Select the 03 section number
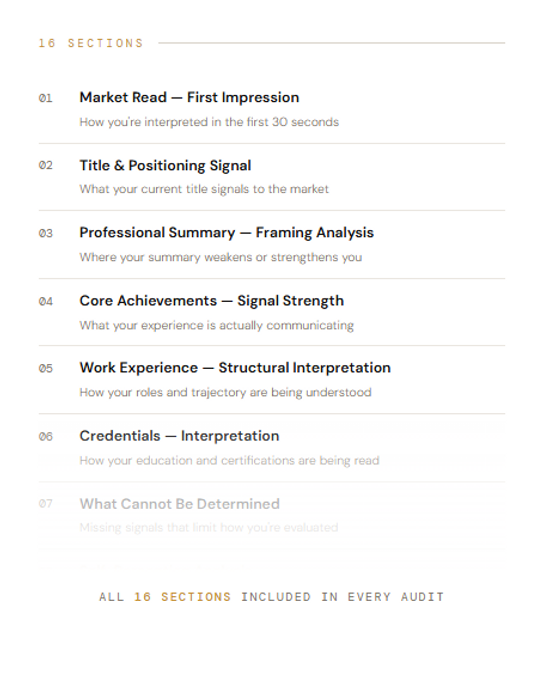Image resolution: width=543 pixels, height=678 pixels. point(45,233)
